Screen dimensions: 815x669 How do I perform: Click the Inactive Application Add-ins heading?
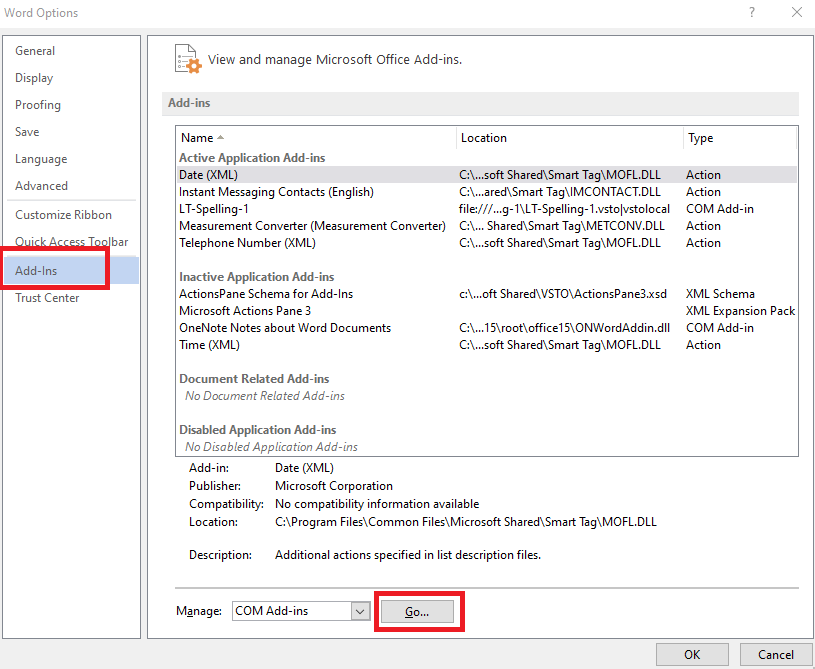[257, 277]
